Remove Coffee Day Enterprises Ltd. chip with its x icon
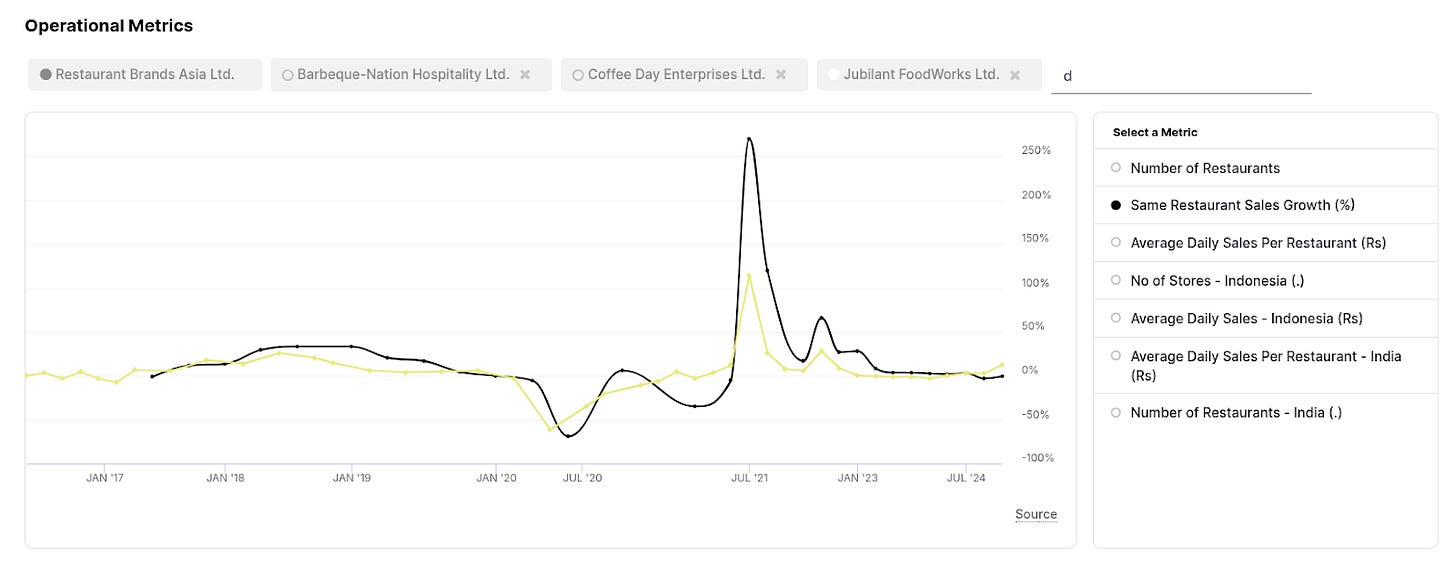 coord(781,75)
